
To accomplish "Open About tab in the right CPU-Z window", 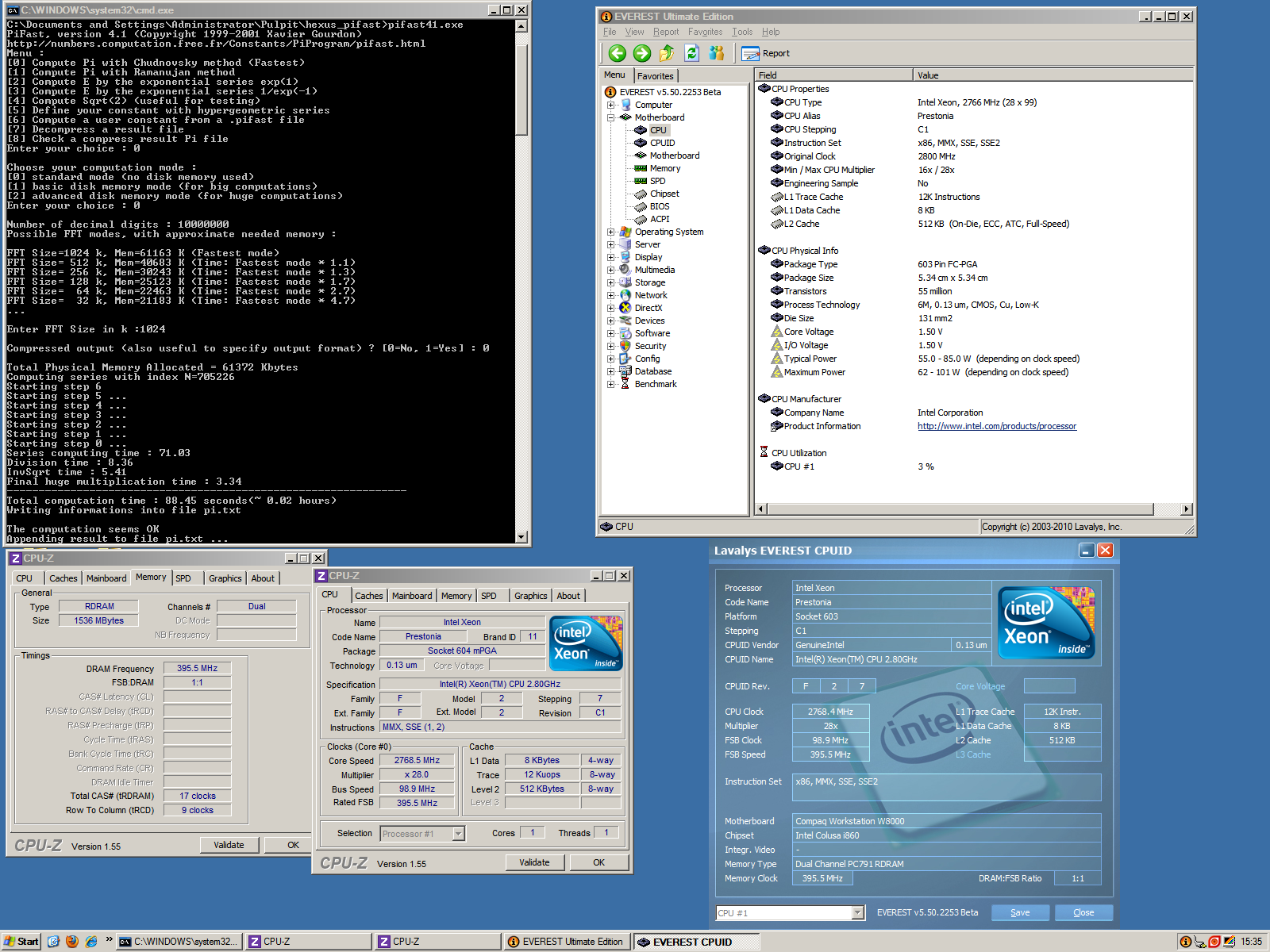I will [568, 596].
